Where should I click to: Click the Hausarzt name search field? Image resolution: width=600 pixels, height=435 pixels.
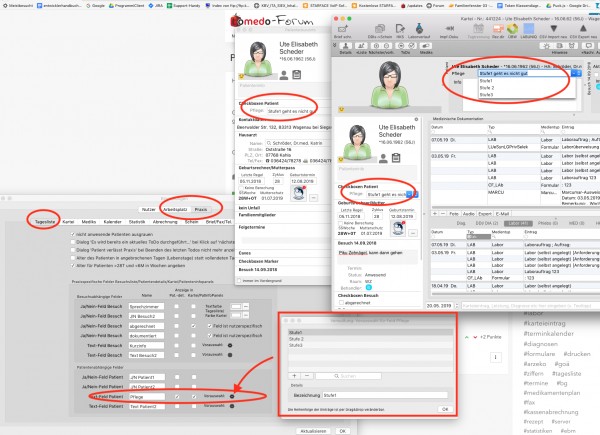pos(297,143)
